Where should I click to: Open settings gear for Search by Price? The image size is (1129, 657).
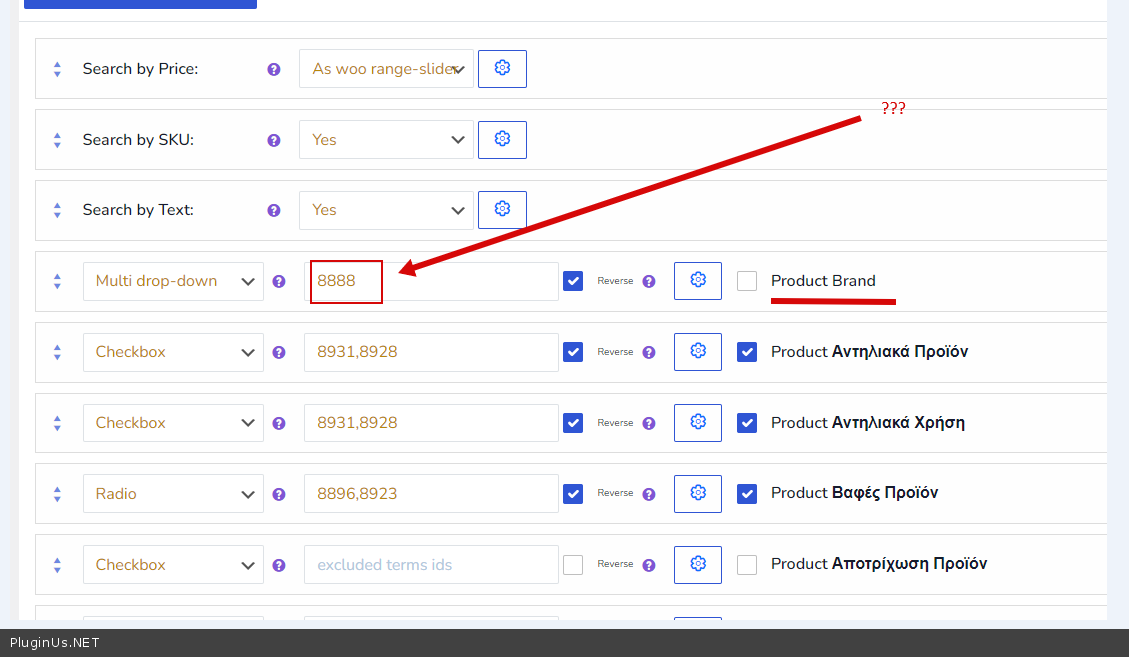pos(502,69)
